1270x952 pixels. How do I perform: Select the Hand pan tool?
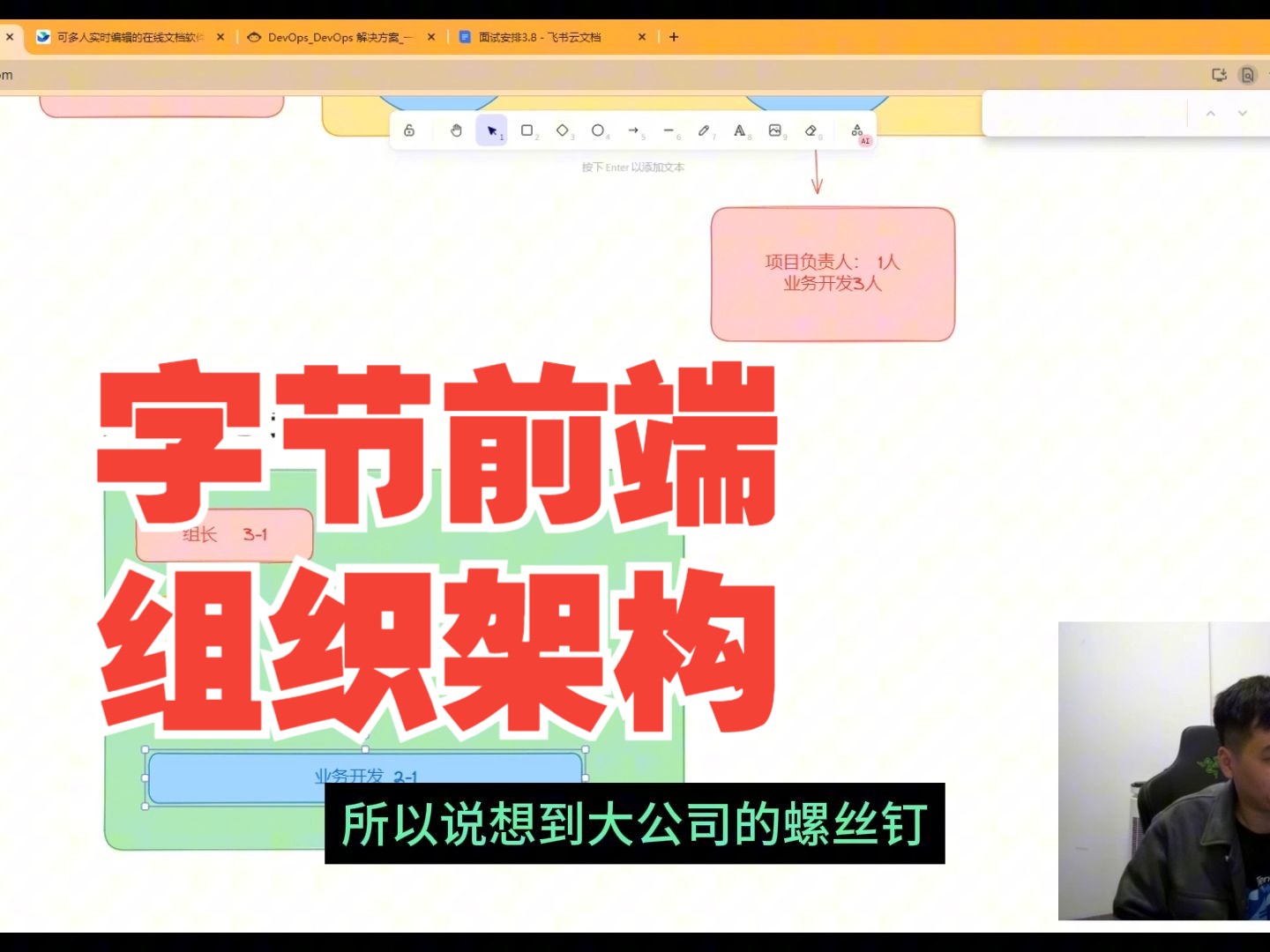[456, 130]
